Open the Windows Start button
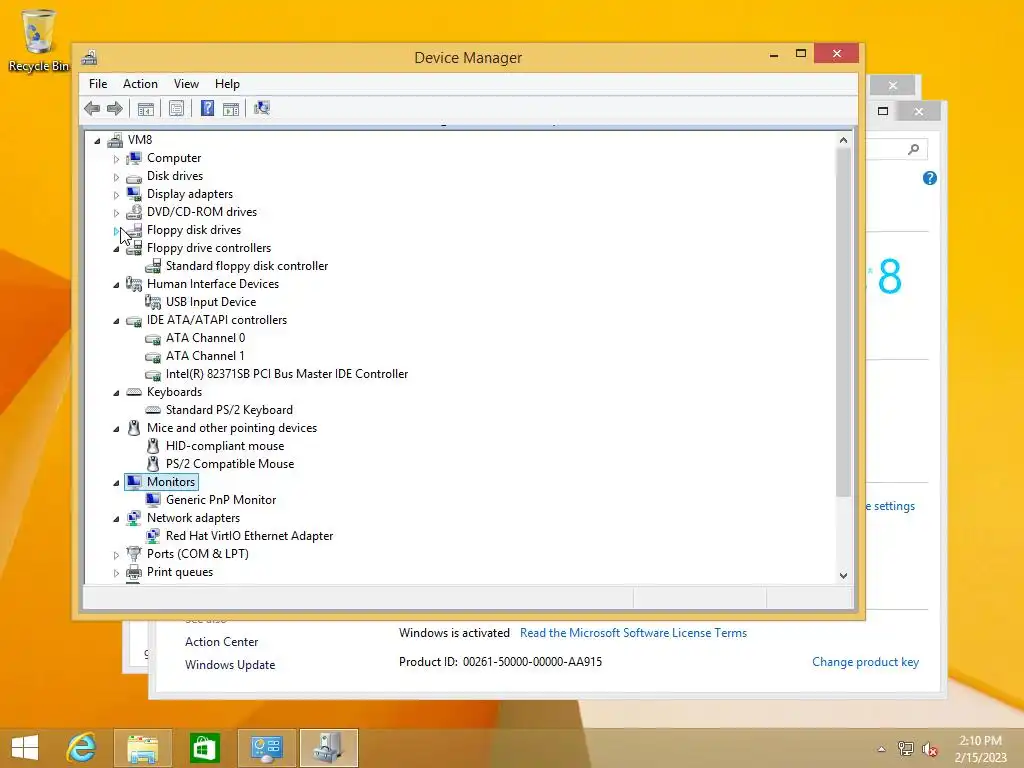Screen dimensions: 1024x768 25,748
